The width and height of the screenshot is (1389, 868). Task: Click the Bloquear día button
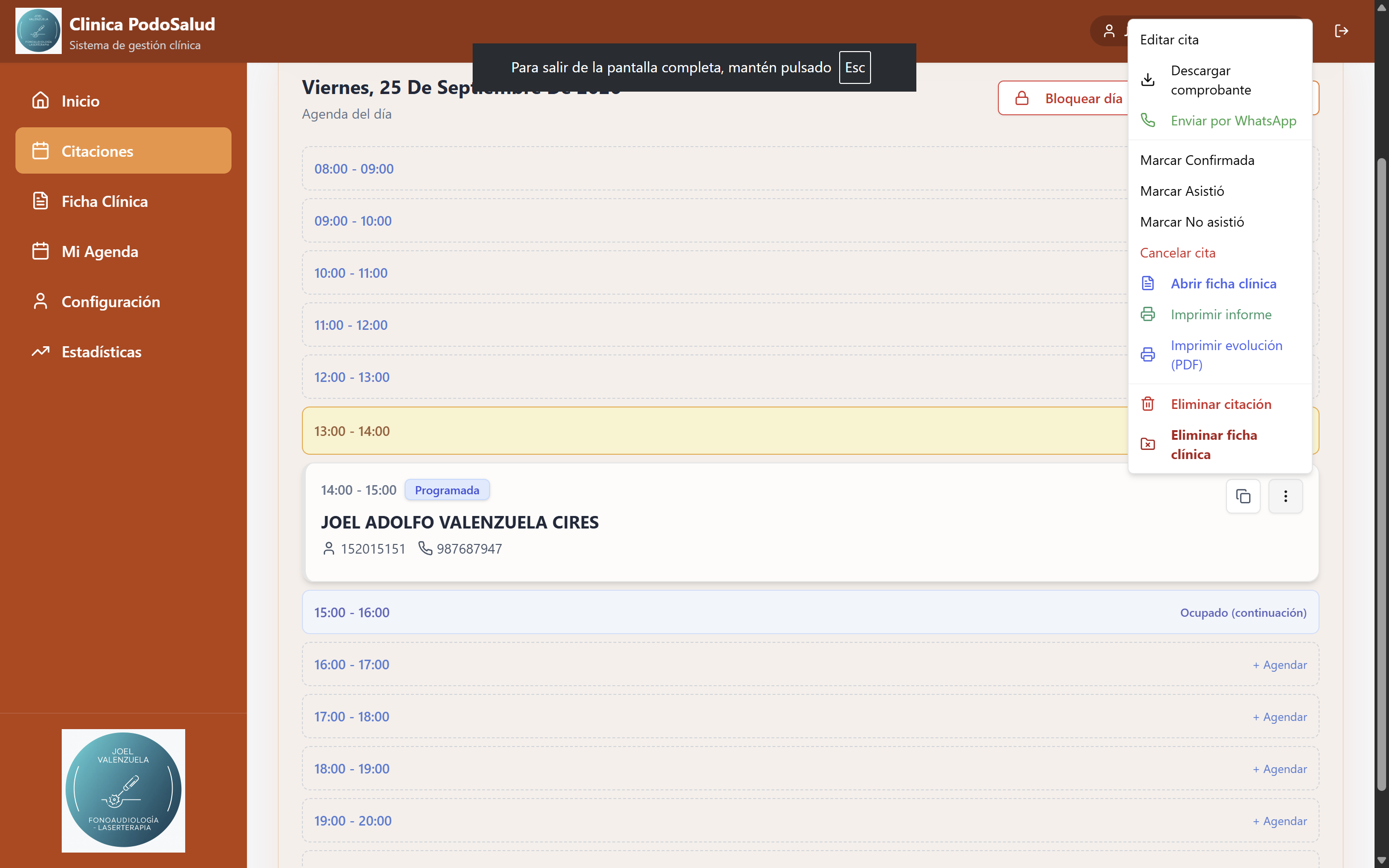tap(1063, 98)
